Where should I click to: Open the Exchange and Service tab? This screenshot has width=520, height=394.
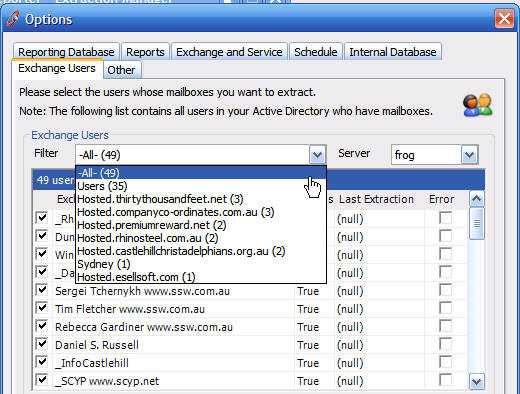click(229, 52)
